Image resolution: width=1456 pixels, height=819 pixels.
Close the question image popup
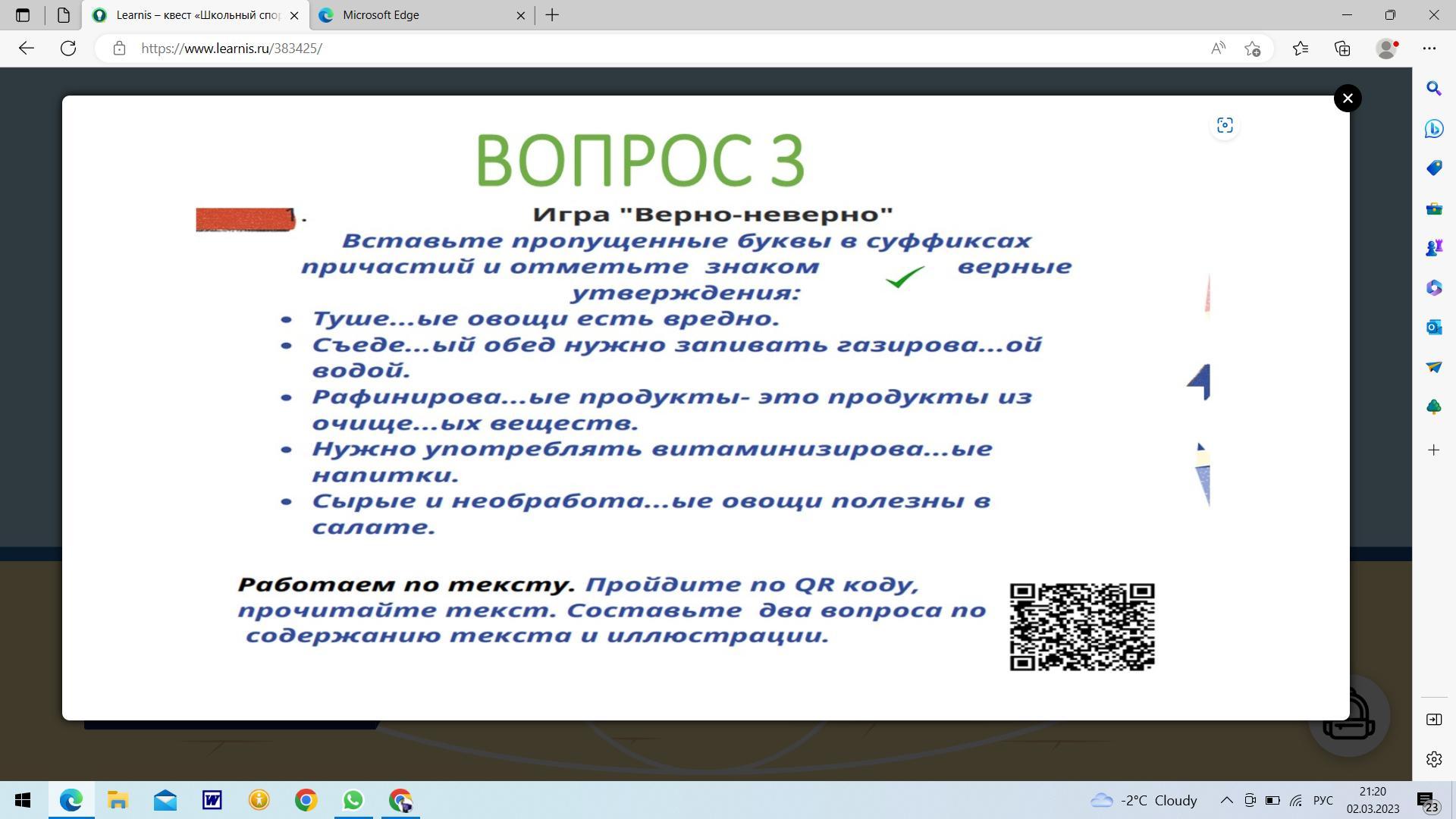click(1348, 99)
